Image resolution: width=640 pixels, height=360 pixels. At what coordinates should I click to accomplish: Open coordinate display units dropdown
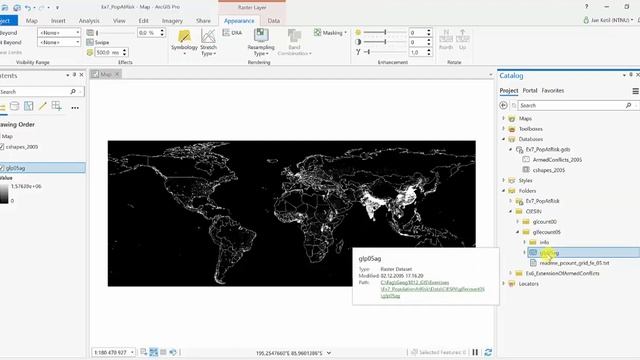(x=329, y=353)
